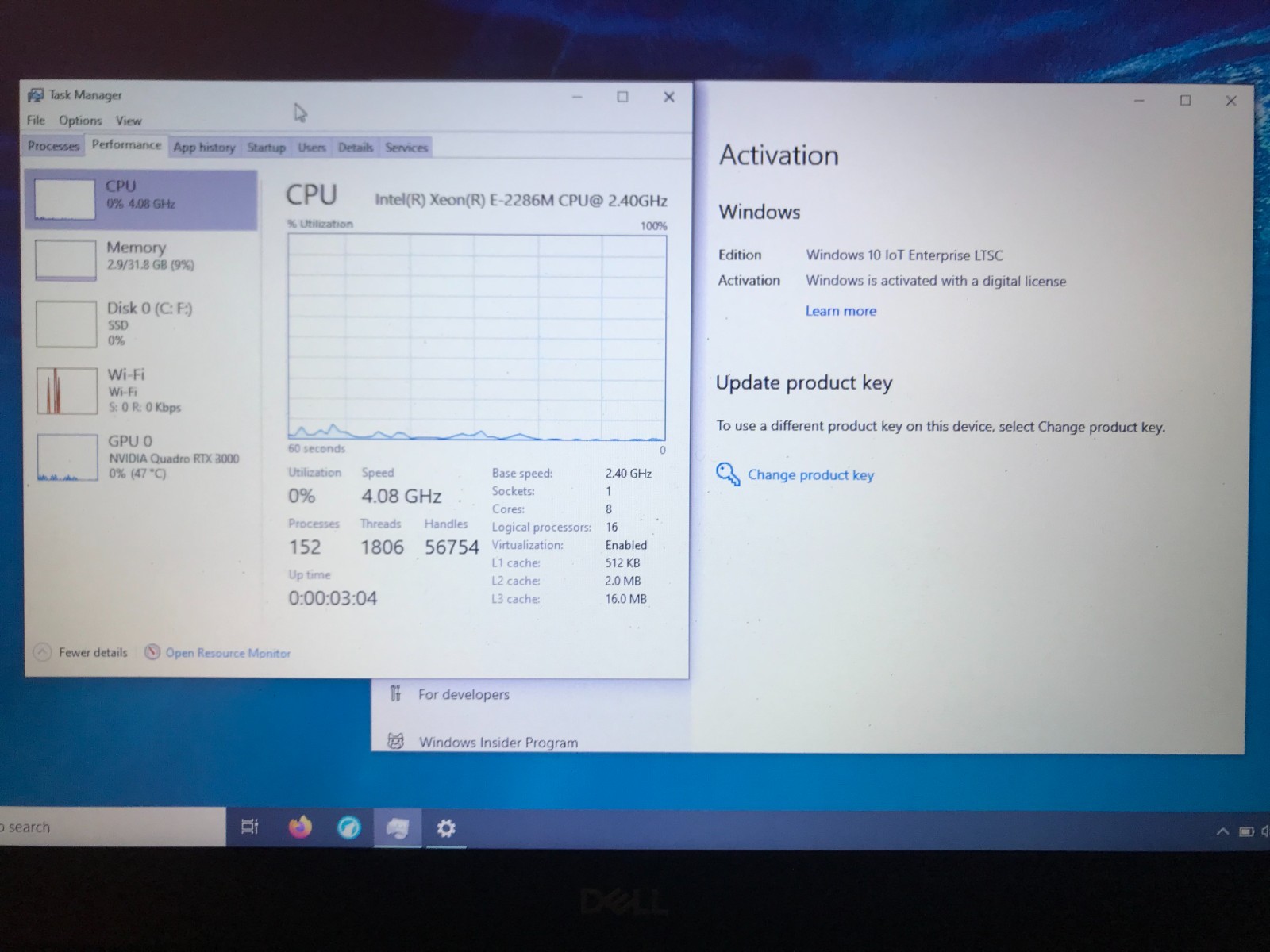Open For developers settings page
This screenshot has height=952, width=1270.
point(464,694)
